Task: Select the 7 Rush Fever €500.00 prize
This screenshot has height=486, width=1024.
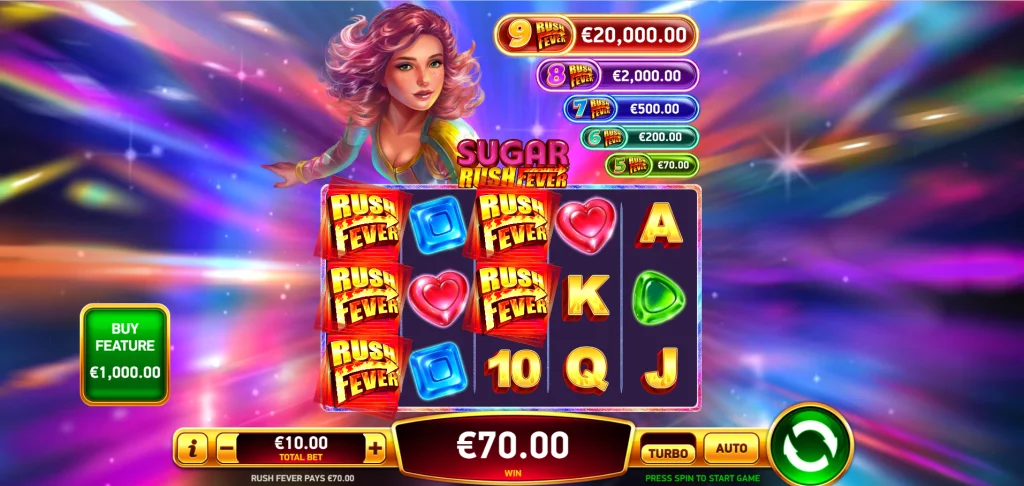Action: tap(632, 108)
